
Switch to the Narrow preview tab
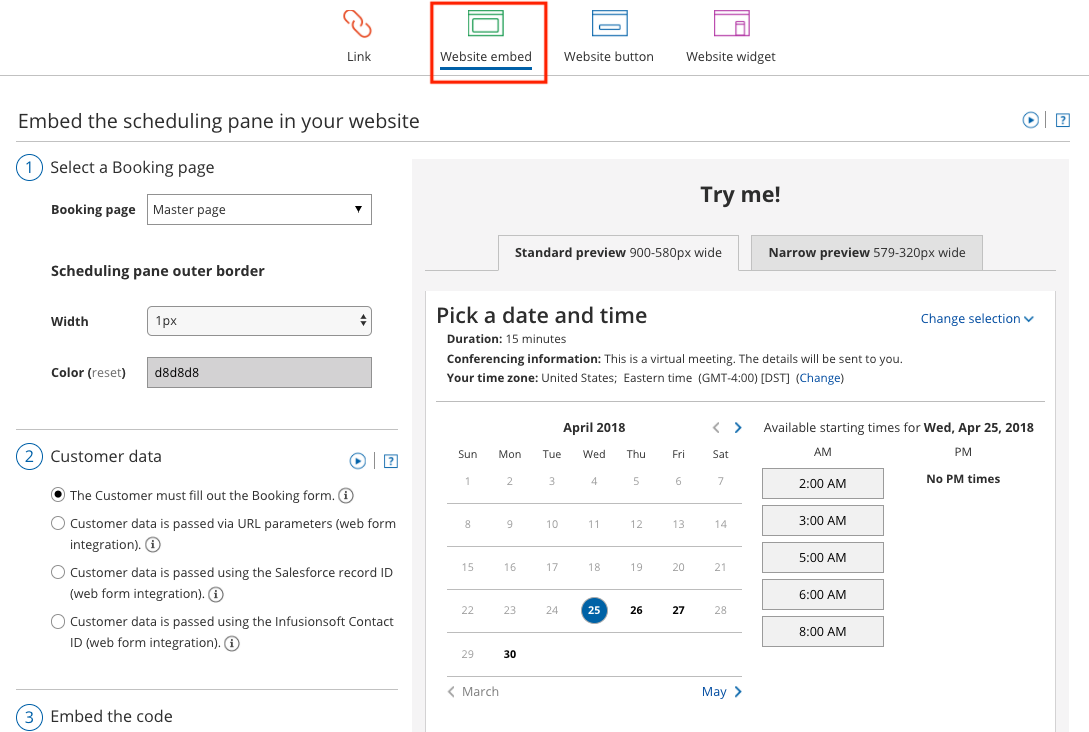pyautogui.click(x=866, y=253)
